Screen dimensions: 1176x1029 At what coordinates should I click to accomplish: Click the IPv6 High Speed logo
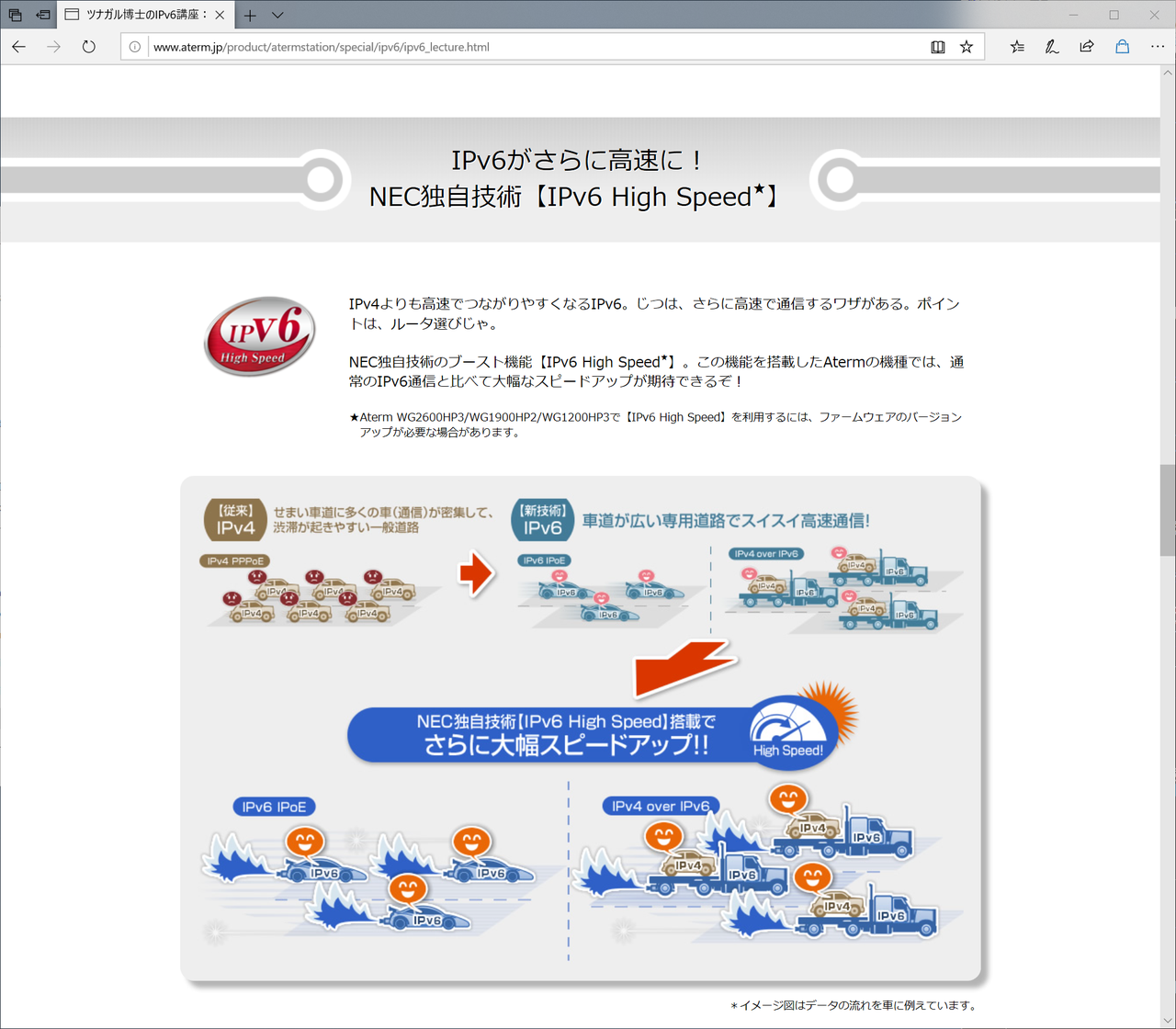pyautogui.click(x=259, y=336)
